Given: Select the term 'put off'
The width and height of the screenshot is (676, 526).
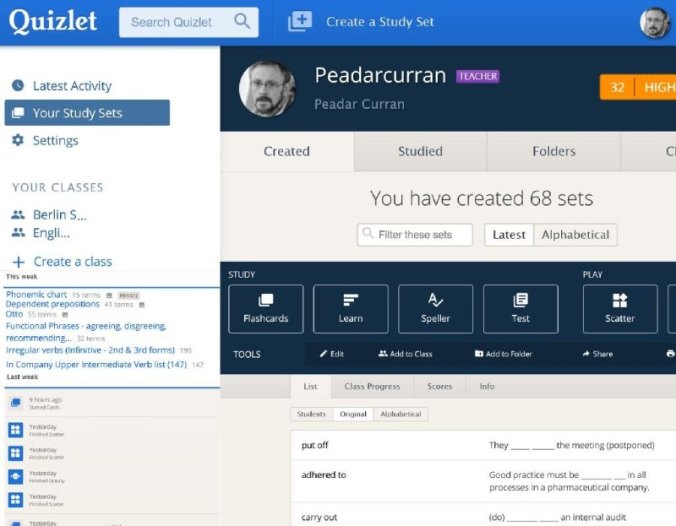Looking at the screenshot, I should point(315,445).
